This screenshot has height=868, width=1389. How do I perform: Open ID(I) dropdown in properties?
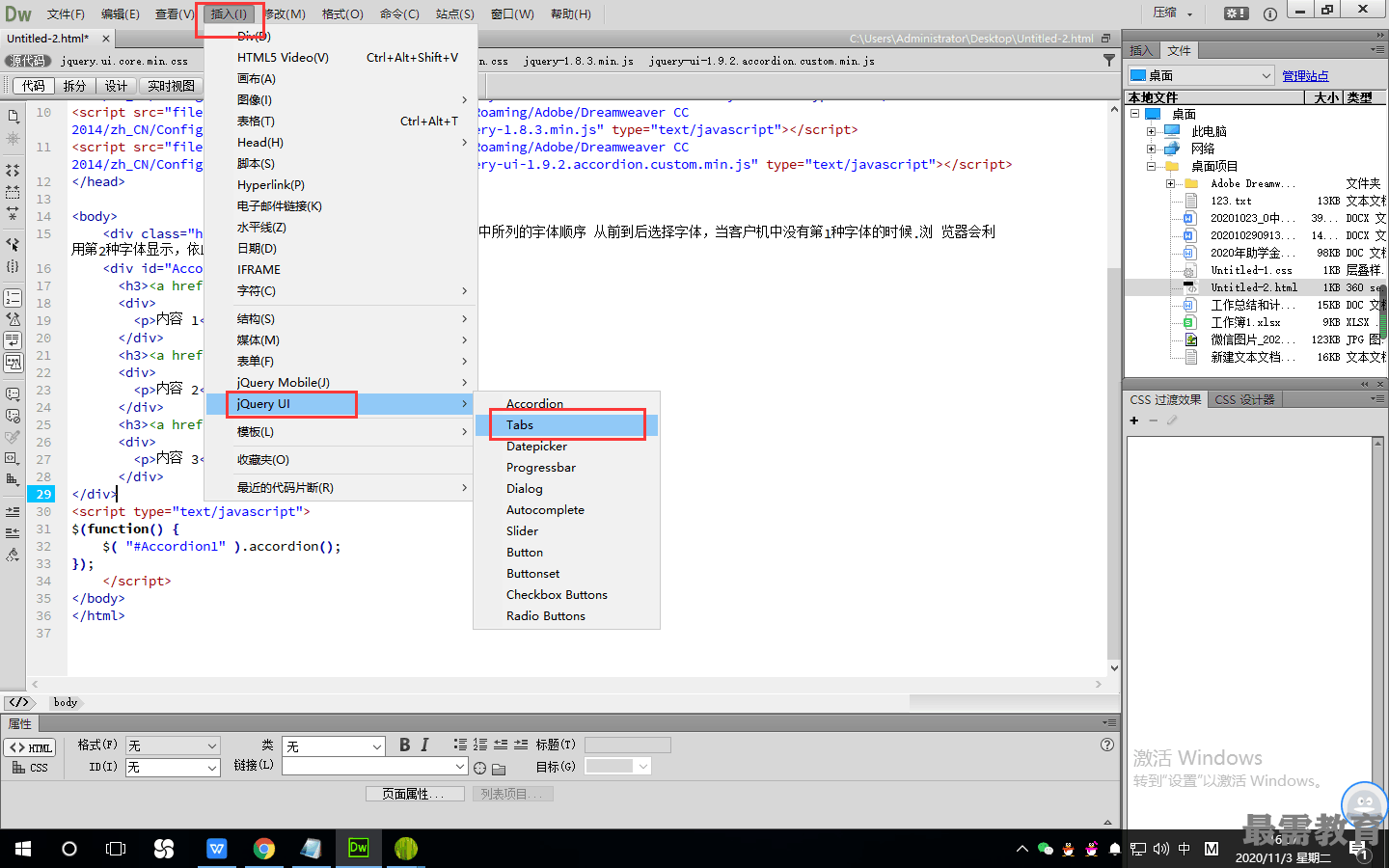(x=174, y=768)
